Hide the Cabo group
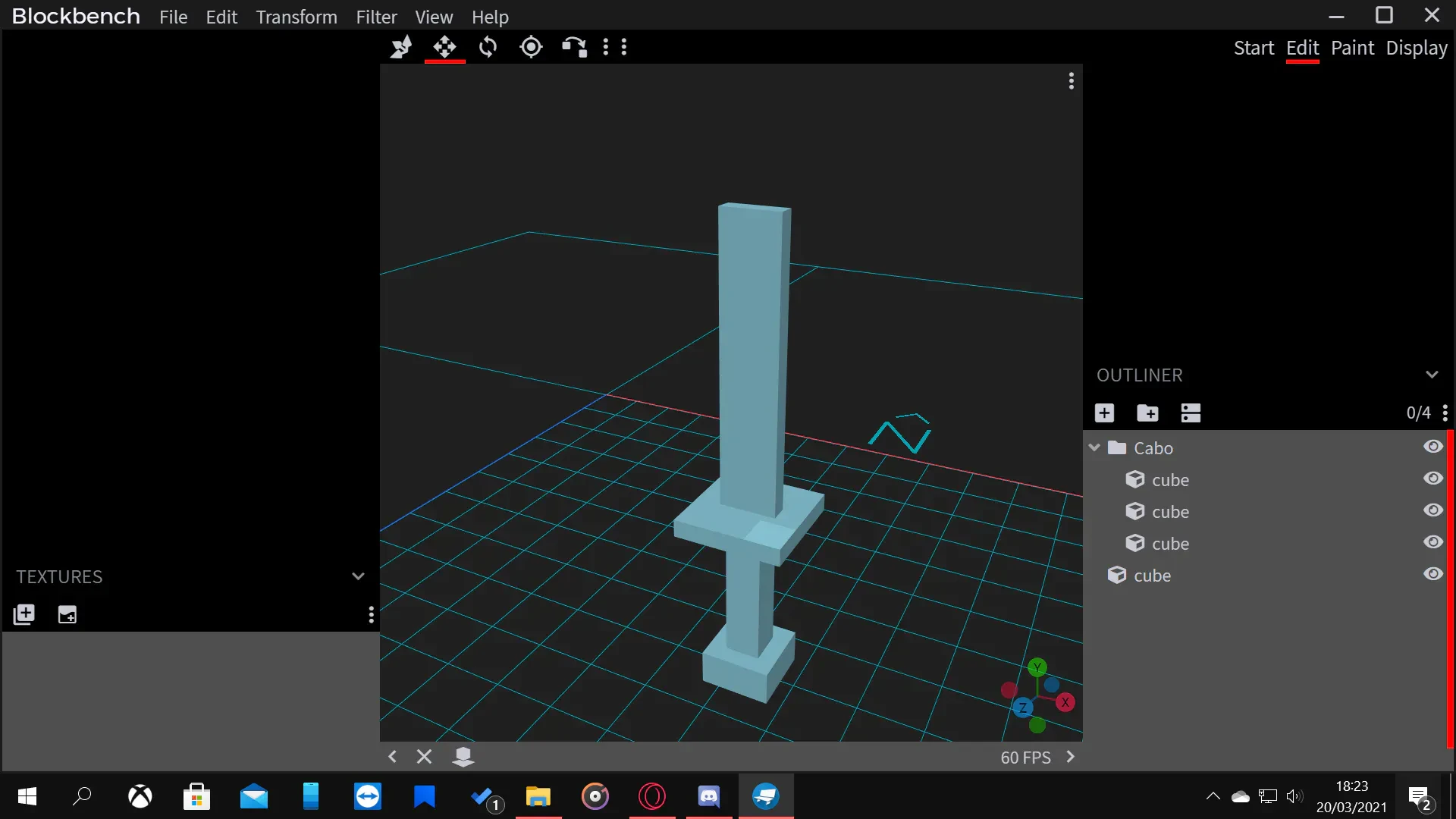Image resolution: width=1456 pixels, height=819 pixels. (x=1432, y=447)
